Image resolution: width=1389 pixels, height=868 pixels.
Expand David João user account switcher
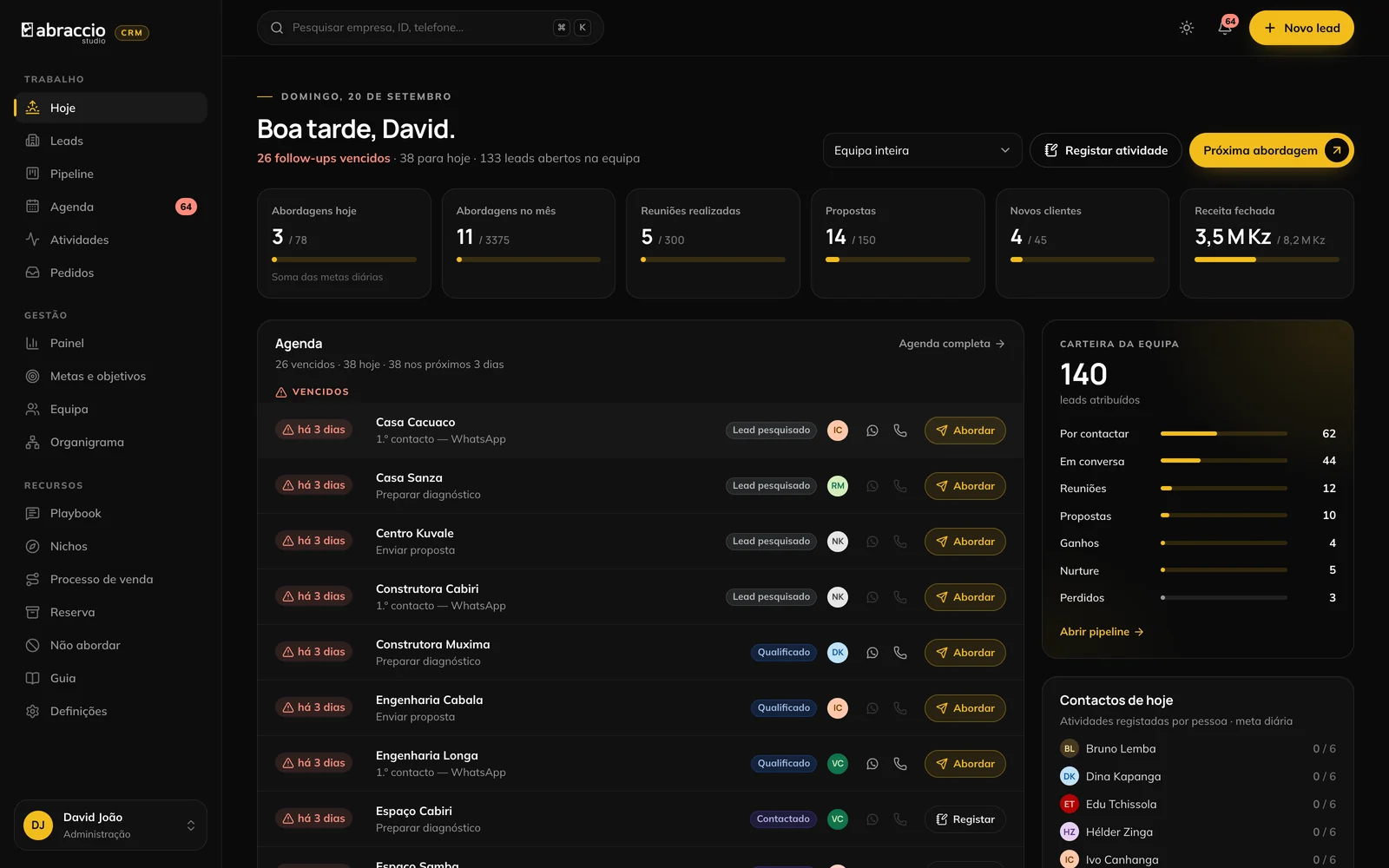click(110, 825)
